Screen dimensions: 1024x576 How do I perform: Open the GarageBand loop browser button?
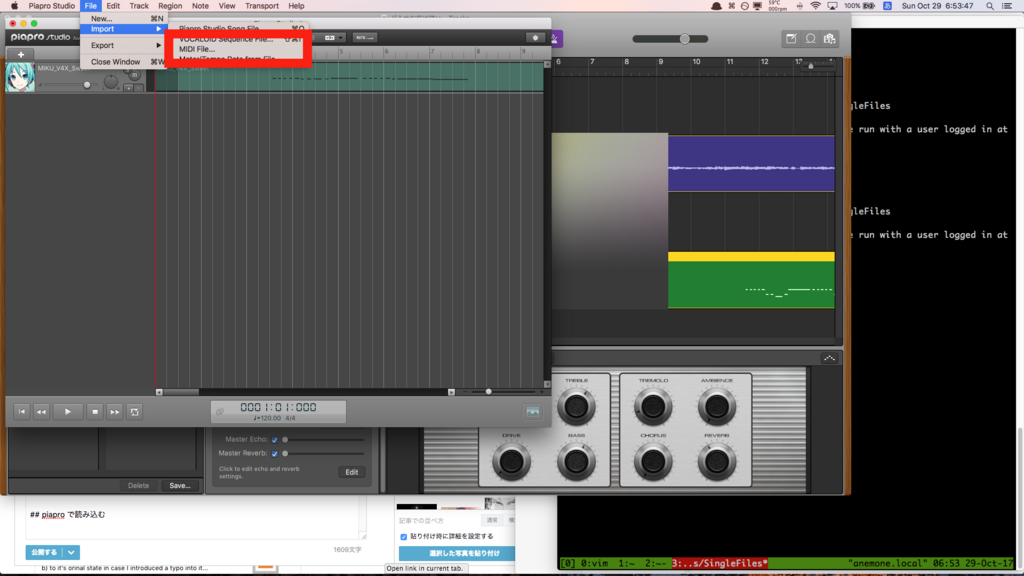pyautogui.click(x=810, y=39)
